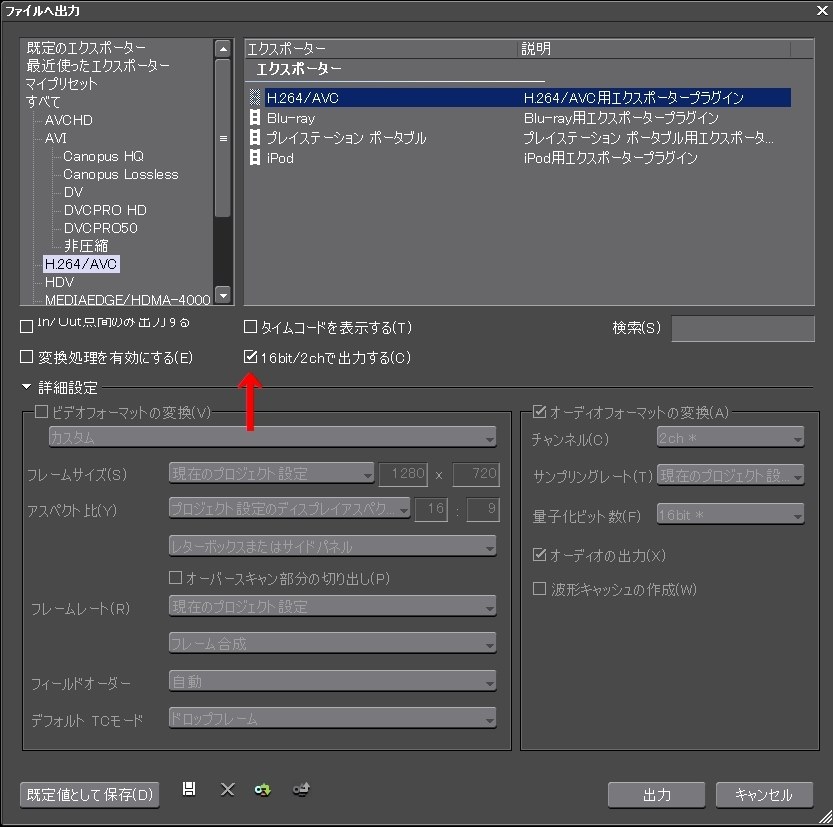This screenshot has width=833, height=827.
Task: Click the tree scrollbar up arrow
Action: point(223,49)
